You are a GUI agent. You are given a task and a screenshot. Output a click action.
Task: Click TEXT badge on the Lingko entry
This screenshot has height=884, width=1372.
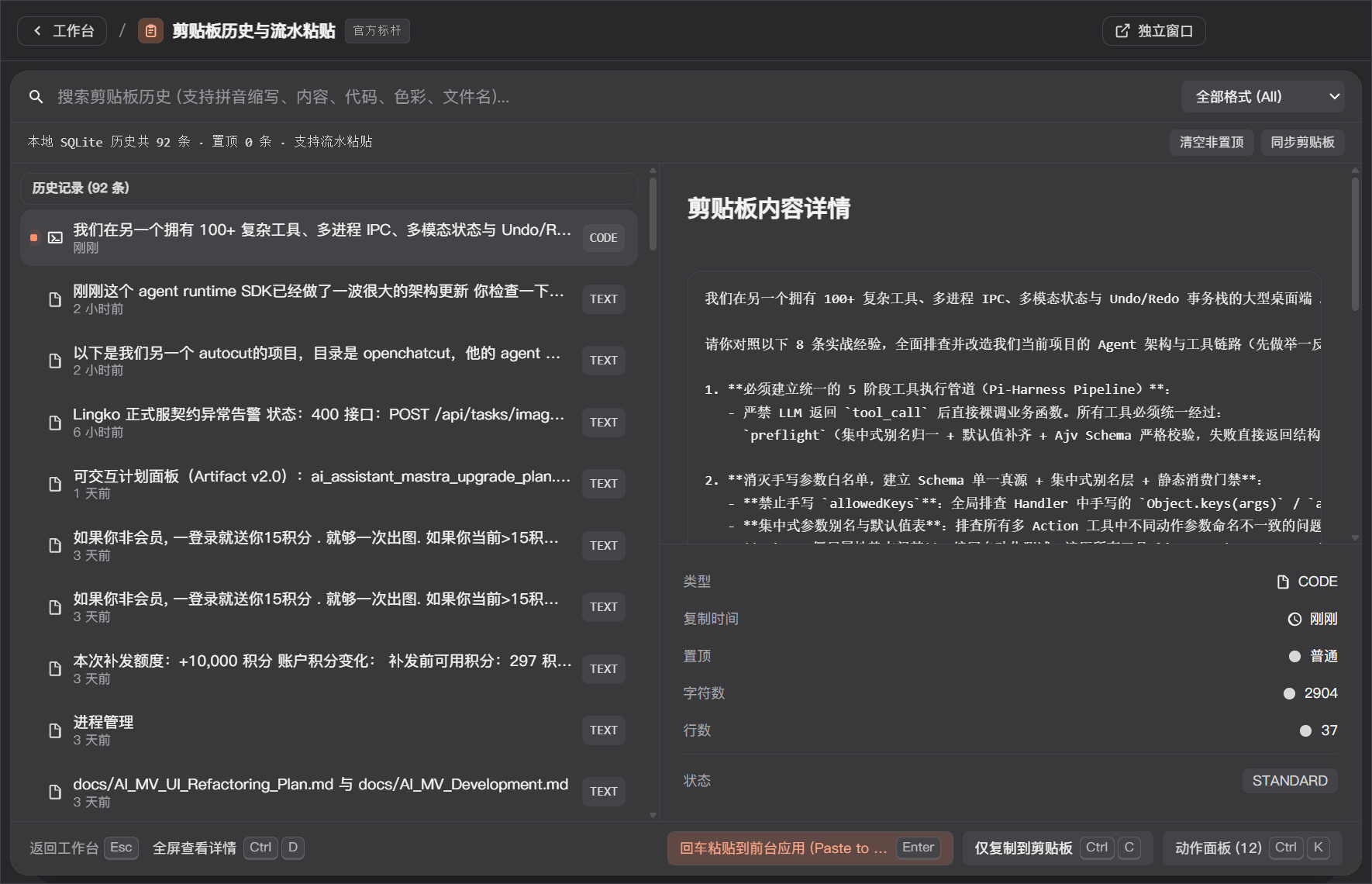tap(603, 423)
